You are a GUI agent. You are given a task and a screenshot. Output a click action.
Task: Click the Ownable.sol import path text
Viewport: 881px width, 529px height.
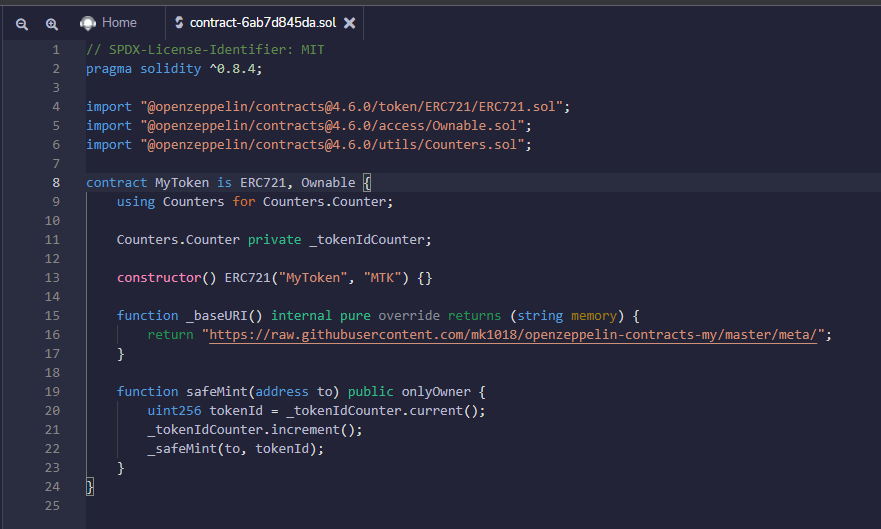(332, 126)
